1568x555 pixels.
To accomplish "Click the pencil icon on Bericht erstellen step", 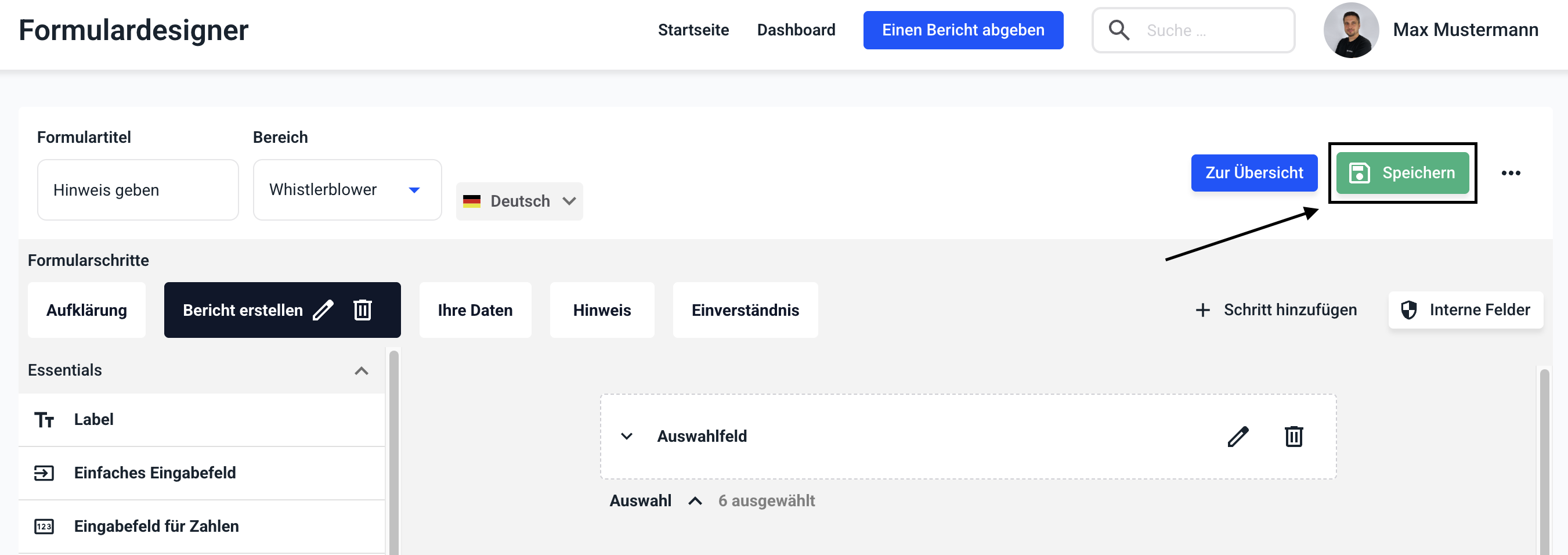I will click(x=323, y=310).
